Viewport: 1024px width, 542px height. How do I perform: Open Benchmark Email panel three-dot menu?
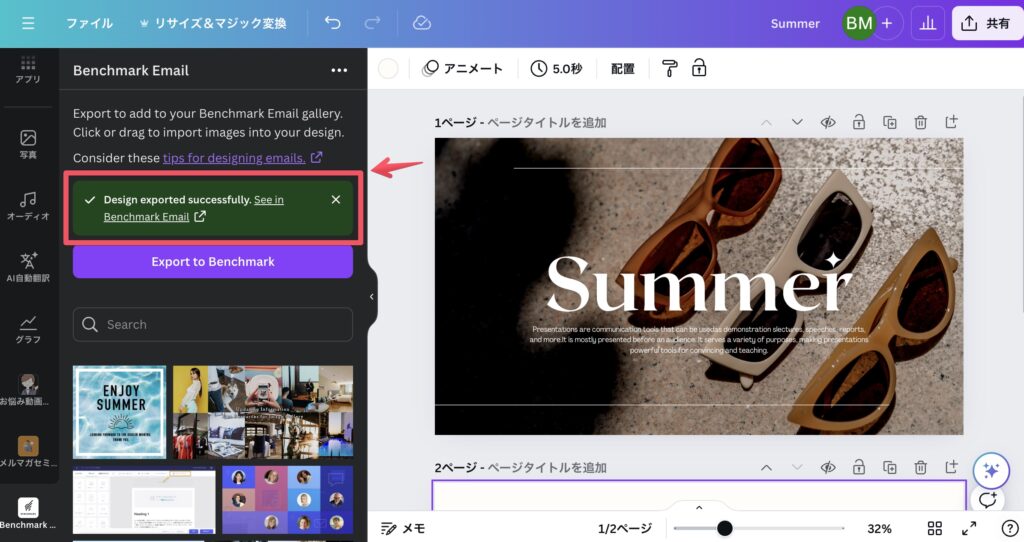tap(339, 70)
